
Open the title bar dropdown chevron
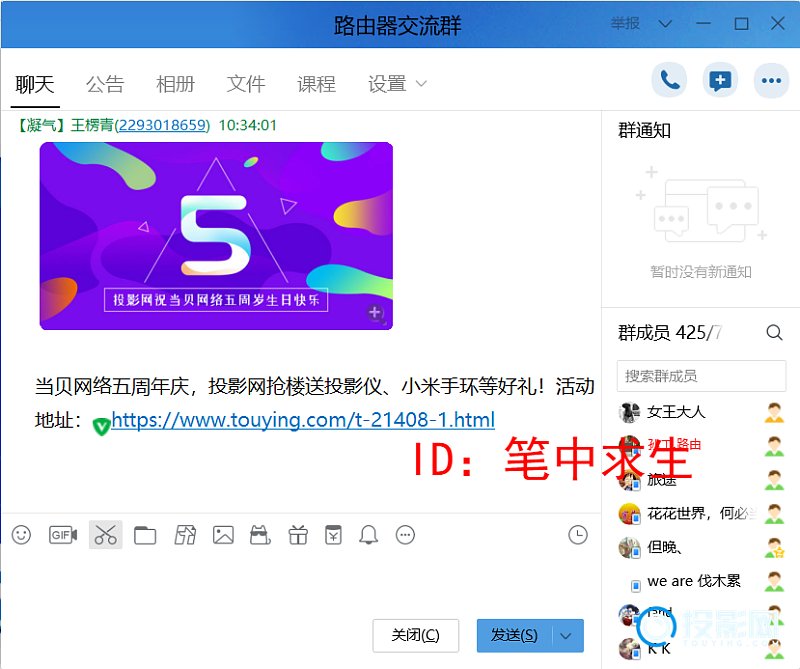pyautogui.click(x=665, y=23)
